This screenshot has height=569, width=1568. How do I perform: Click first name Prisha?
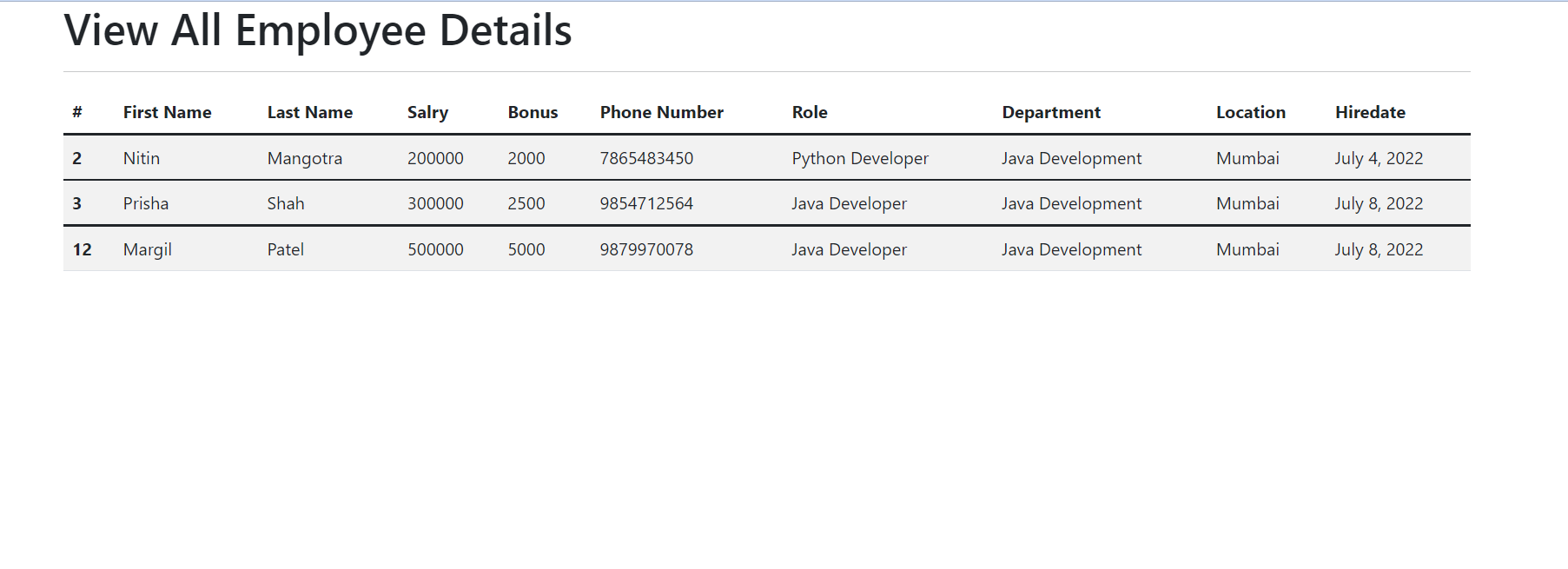coord(146,203)
